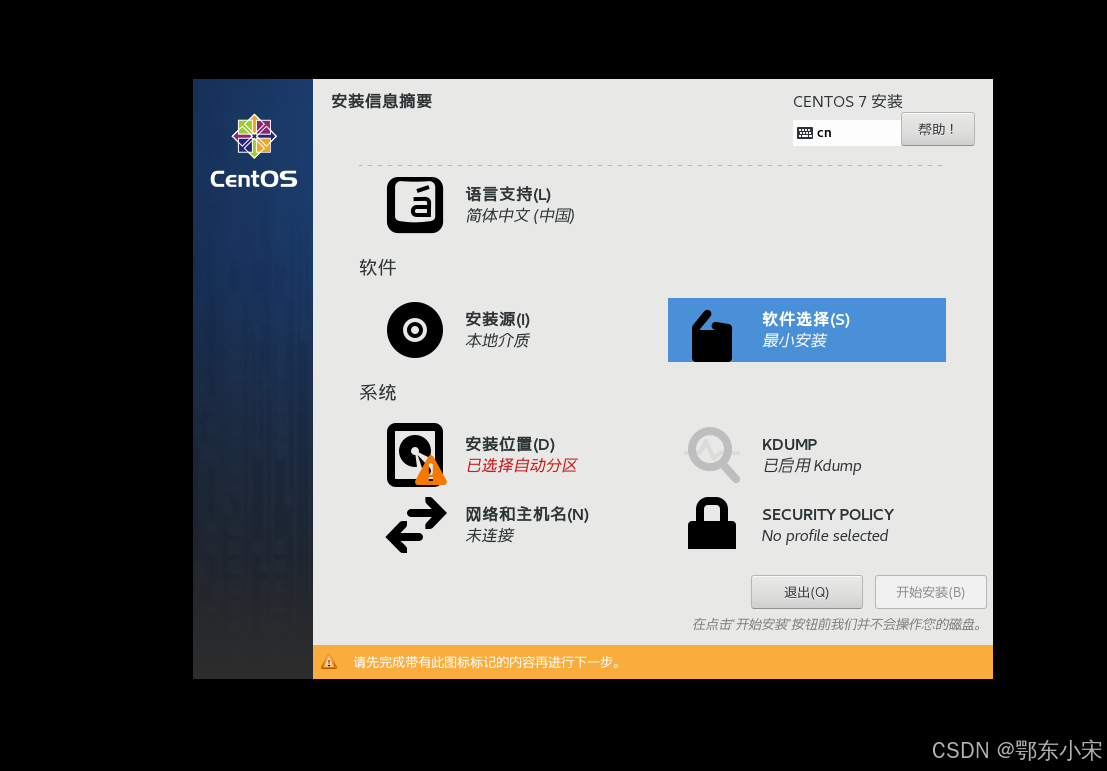This screenshot has height=771, width=1107.
Task: Click the 帮助! help button
Action: (x=938, y=129)
